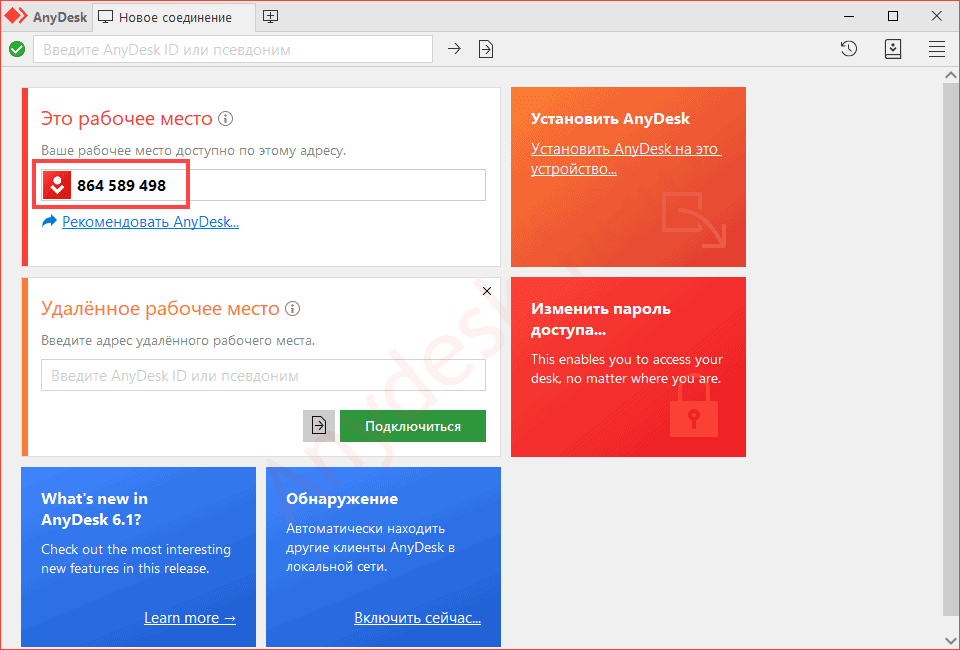
Task: Open the address book icon
Action: 893,49
